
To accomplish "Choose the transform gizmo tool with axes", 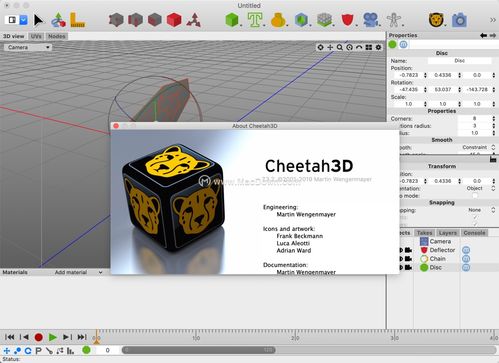I will [x=58, y=20].
